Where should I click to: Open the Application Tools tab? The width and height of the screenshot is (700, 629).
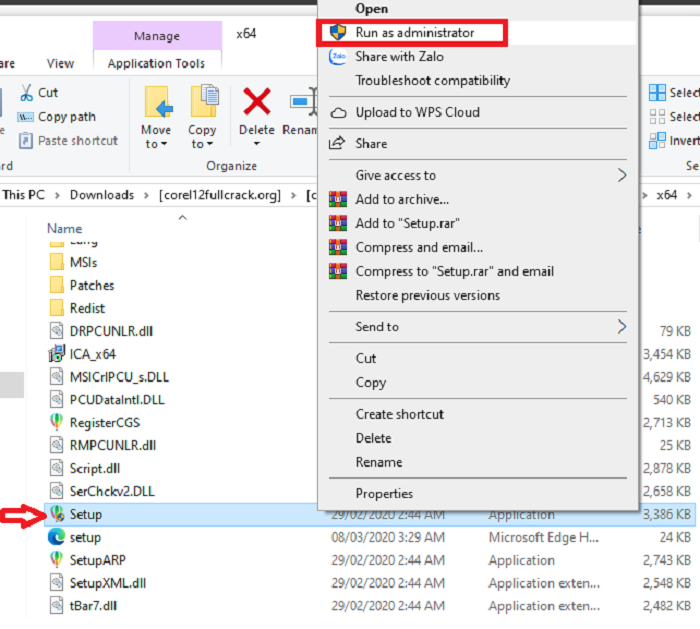click(156, 63)
